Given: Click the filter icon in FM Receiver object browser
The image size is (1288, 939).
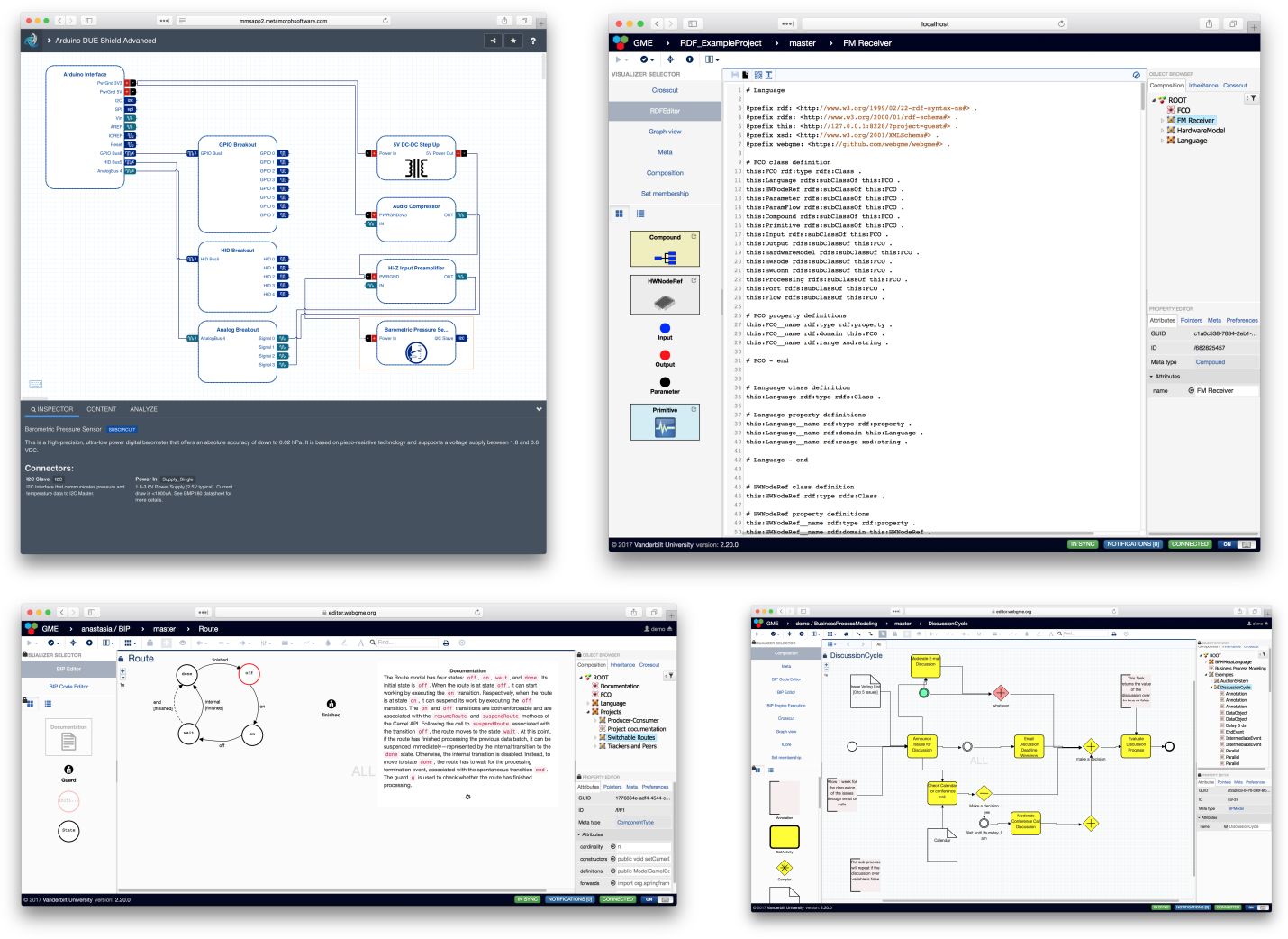Looking at the screenshot, I should click(1252, 98).
